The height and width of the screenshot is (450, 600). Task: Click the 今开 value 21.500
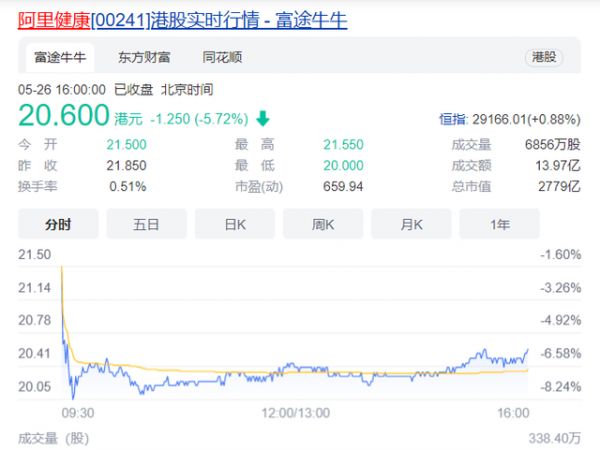pyautogui.click(x=126, y=145)
